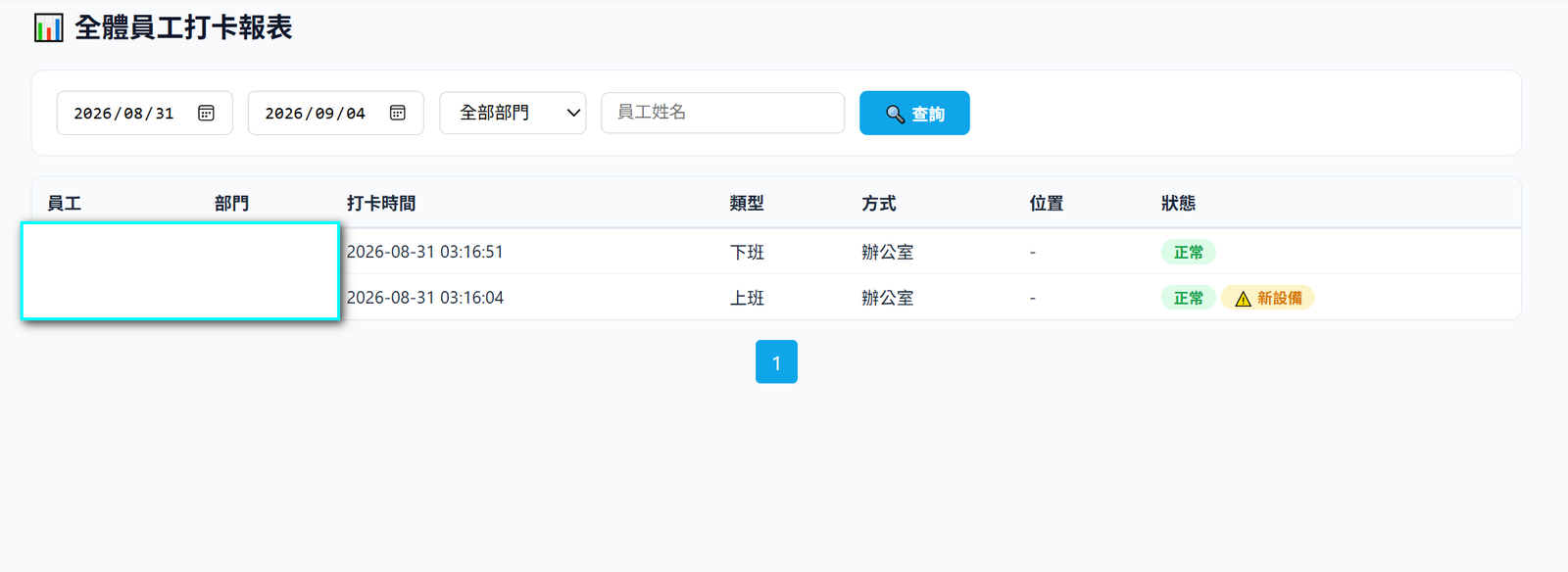The image size is (1568, 572).
Task: Click the 位置 column header
Action: click(1047, 204)
